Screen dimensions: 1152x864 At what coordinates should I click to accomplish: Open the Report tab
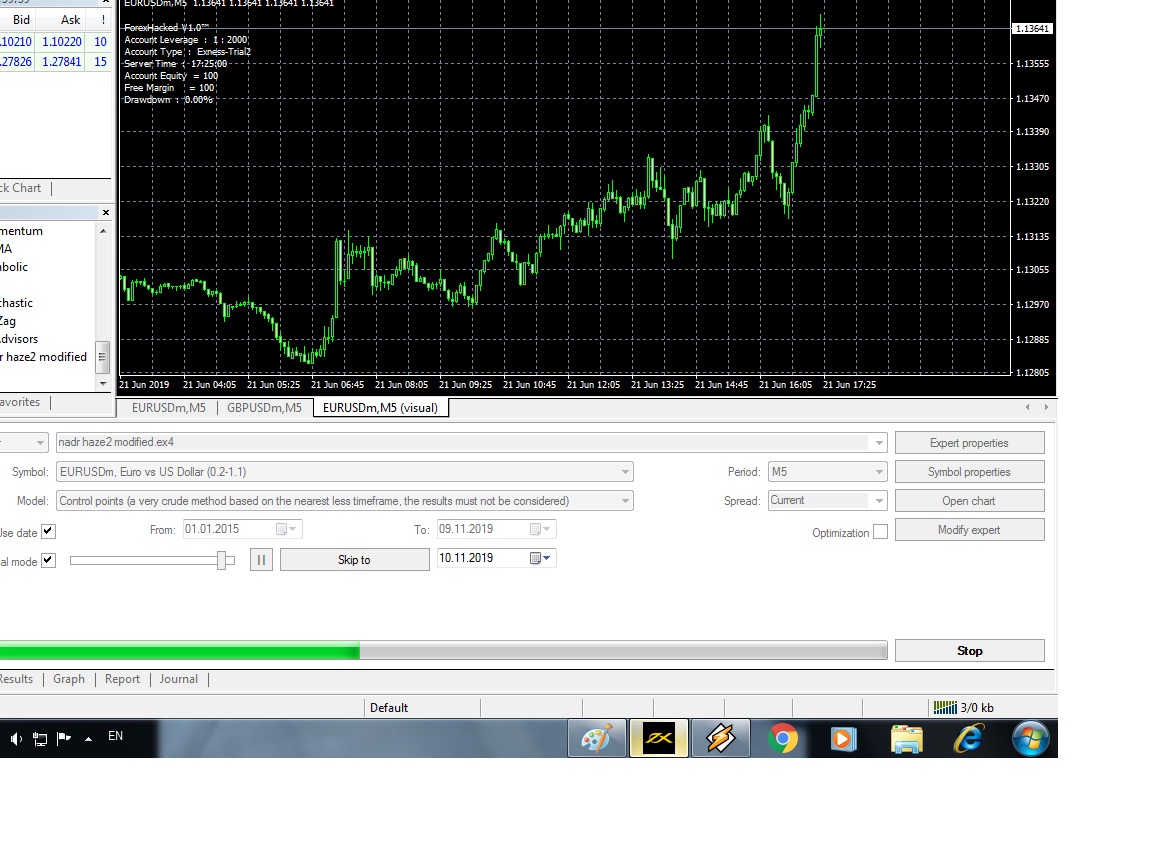pos(122,679)
